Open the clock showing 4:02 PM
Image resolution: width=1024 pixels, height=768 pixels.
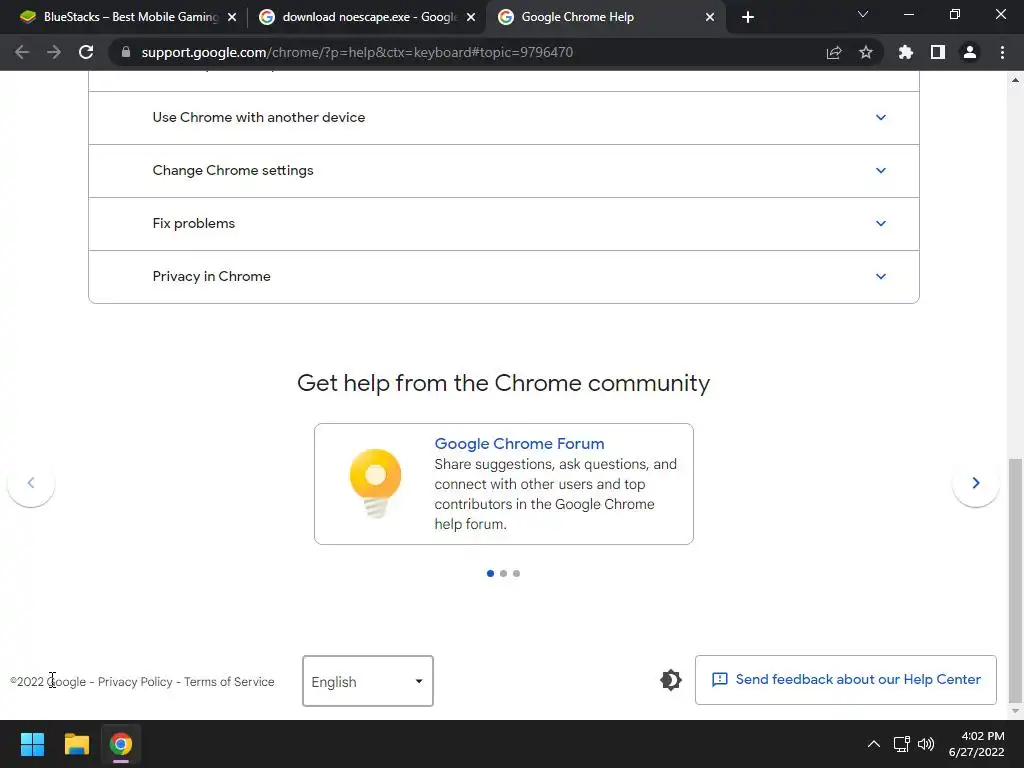click(x=976, y=744)
